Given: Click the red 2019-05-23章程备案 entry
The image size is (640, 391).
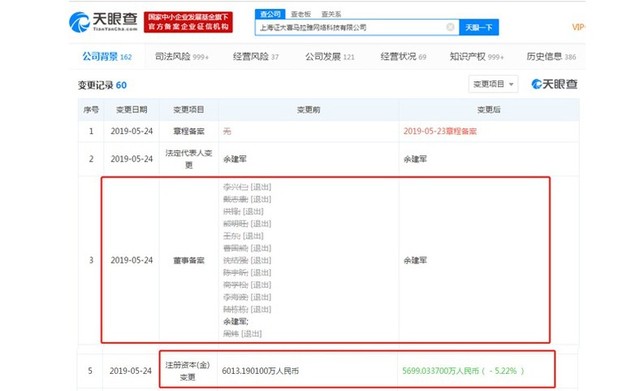Looking at the screenshot, I should pos(440,131).
